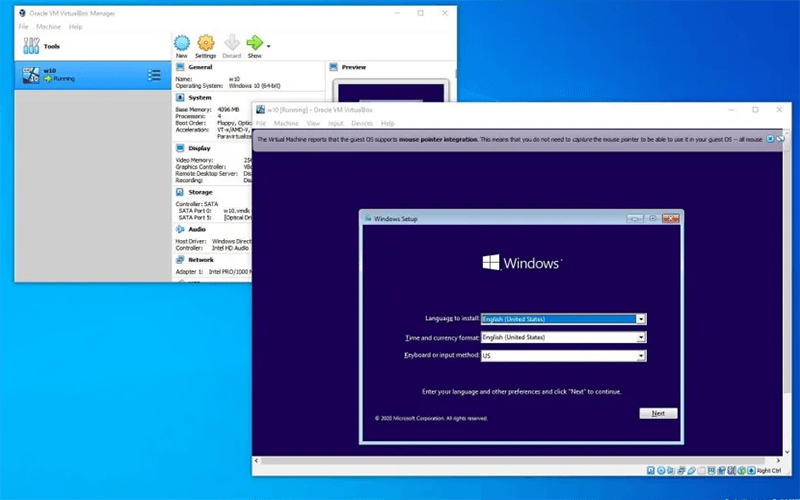Open File menu in w10 VM window
Image resolution: width=800 pixels, height=500 pixels.
tap(261, 123)
